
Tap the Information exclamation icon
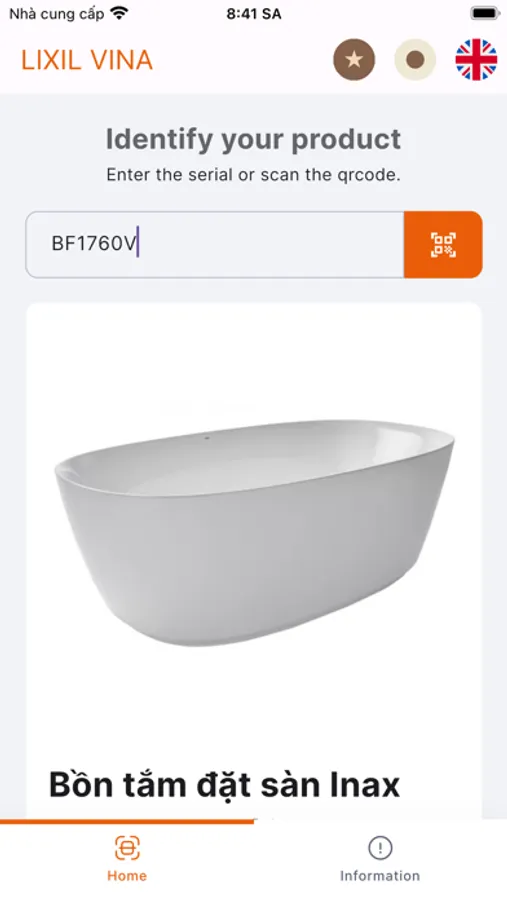[x=380, y=848]
